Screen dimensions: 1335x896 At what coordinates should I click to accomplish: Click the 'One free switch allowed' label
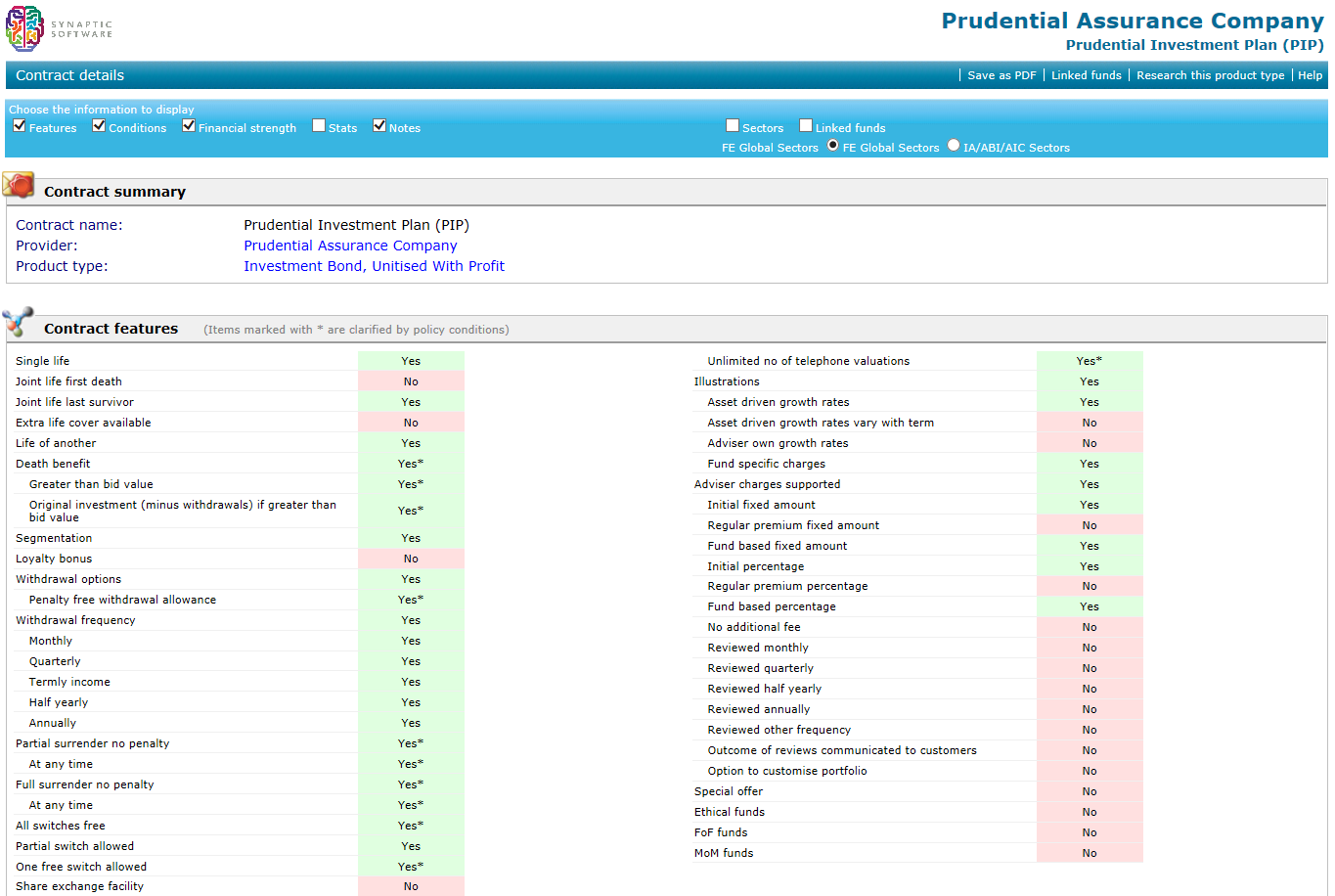81,867
